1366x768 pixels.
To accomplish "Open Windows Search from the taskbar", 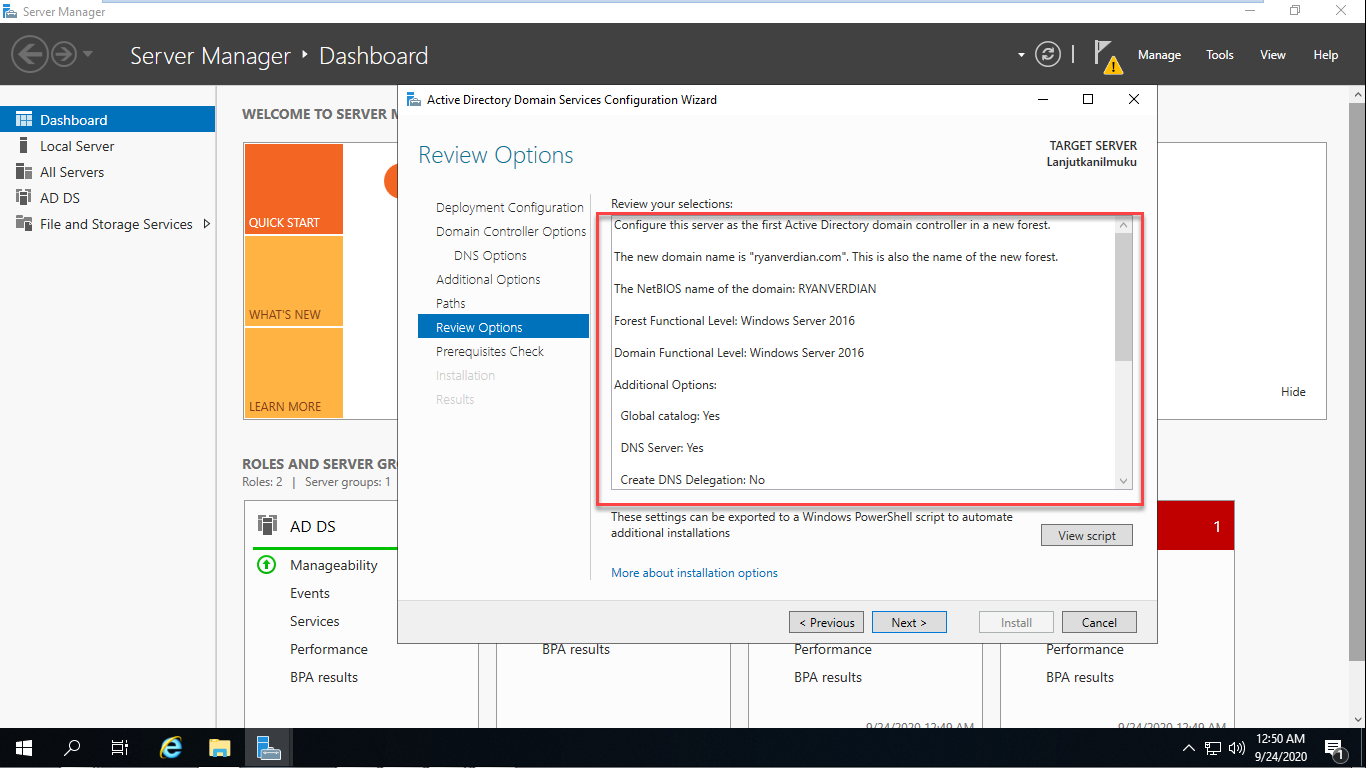I will (x=70, y=747).
